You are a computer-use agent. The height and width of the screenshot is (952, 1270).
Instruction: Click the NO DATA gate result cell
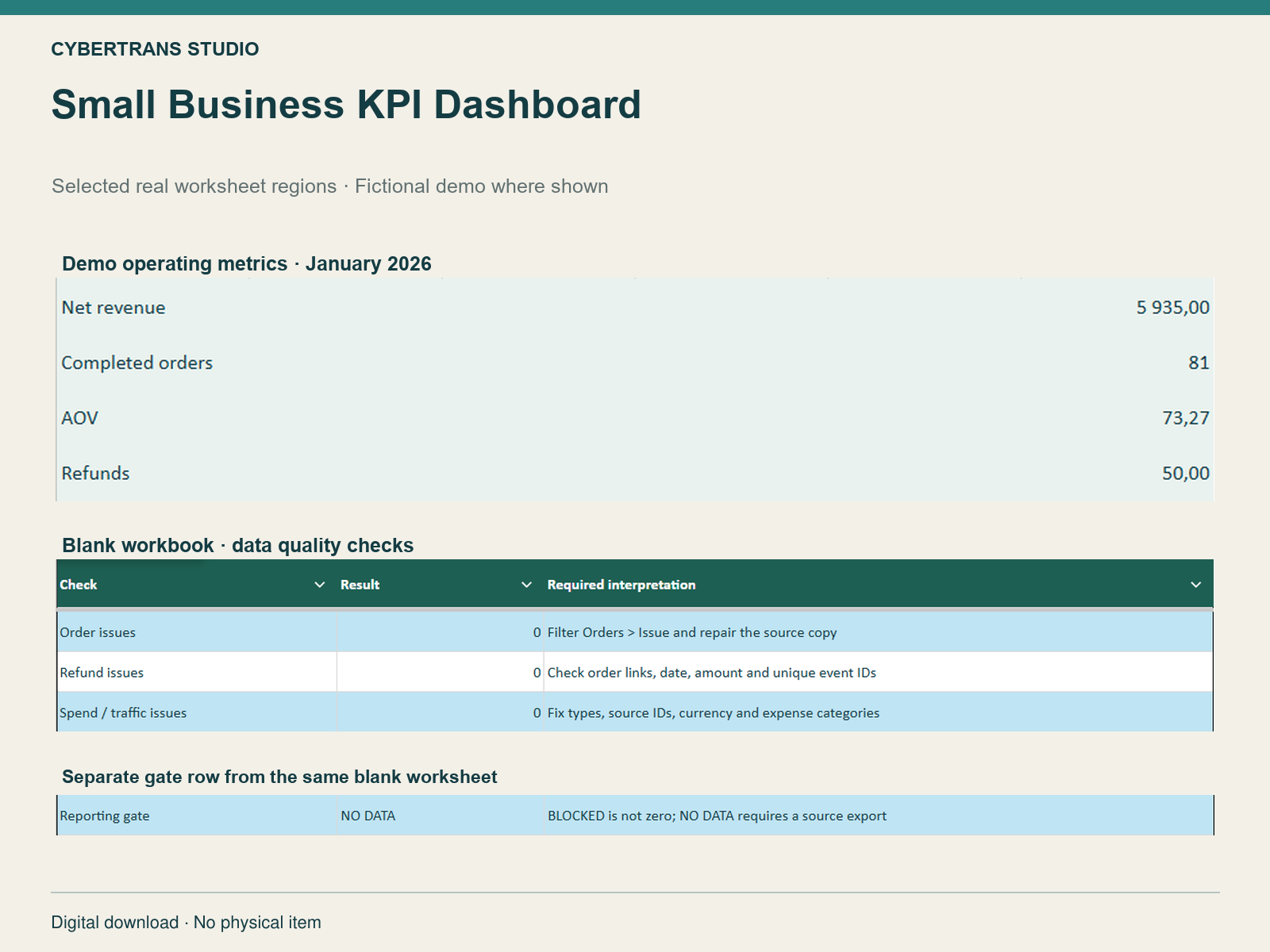pos(441,816)
